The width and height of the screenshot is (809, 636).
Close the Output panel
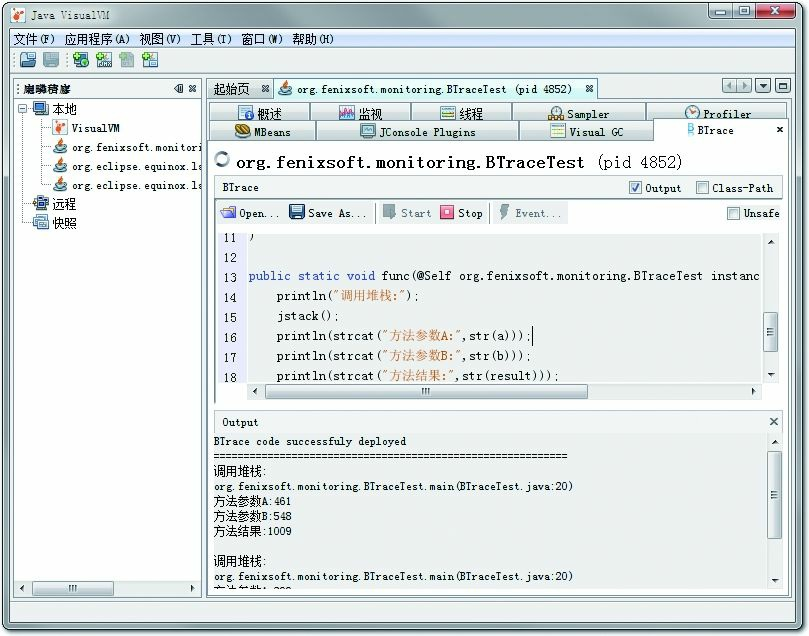pyautogui.click(x=773, y=421)
